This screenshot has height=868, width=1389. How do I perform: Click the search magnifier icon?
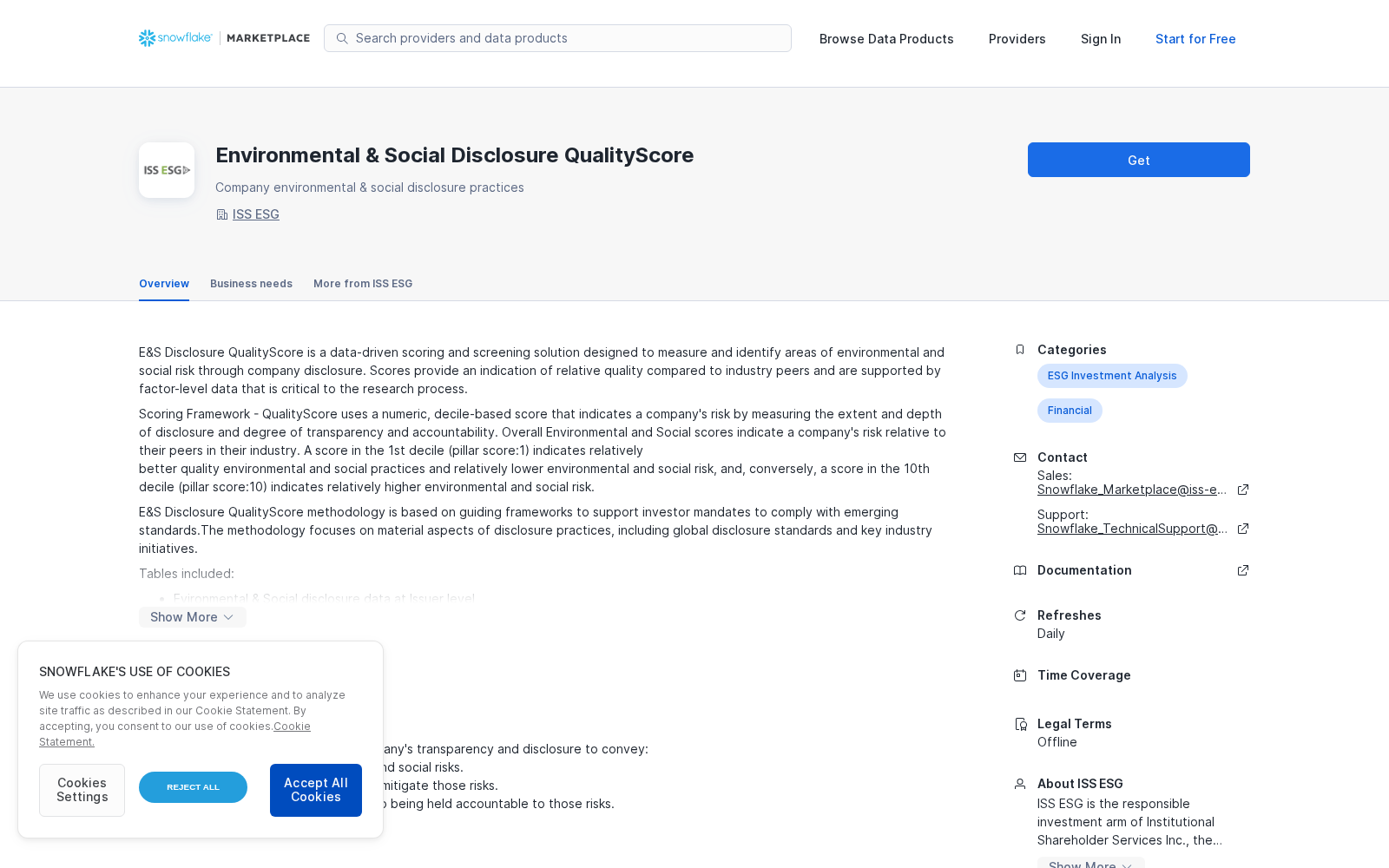342,38
